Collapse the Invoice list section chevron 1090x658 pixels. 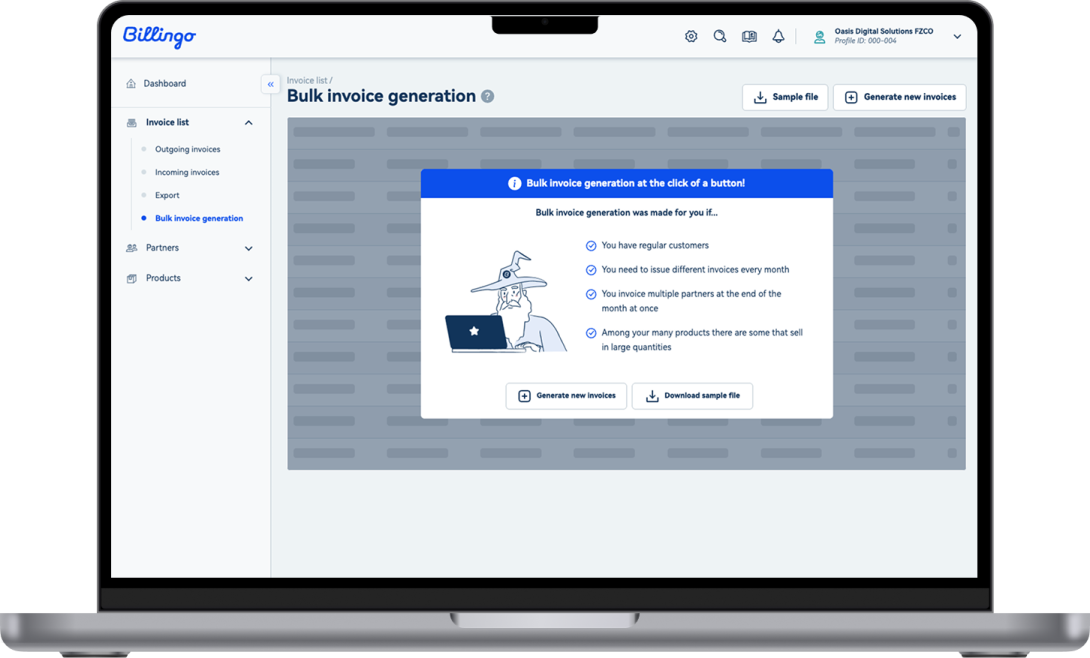[248, 123]
